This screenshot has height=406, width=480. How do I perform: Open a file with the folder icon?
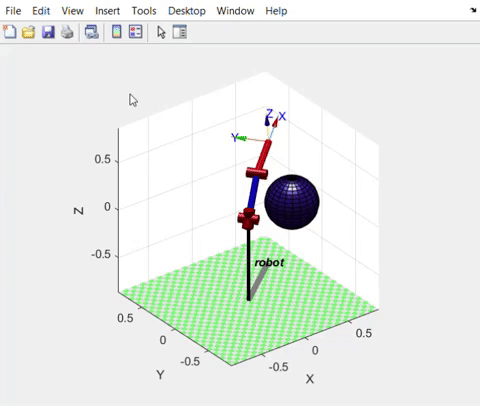29,32
